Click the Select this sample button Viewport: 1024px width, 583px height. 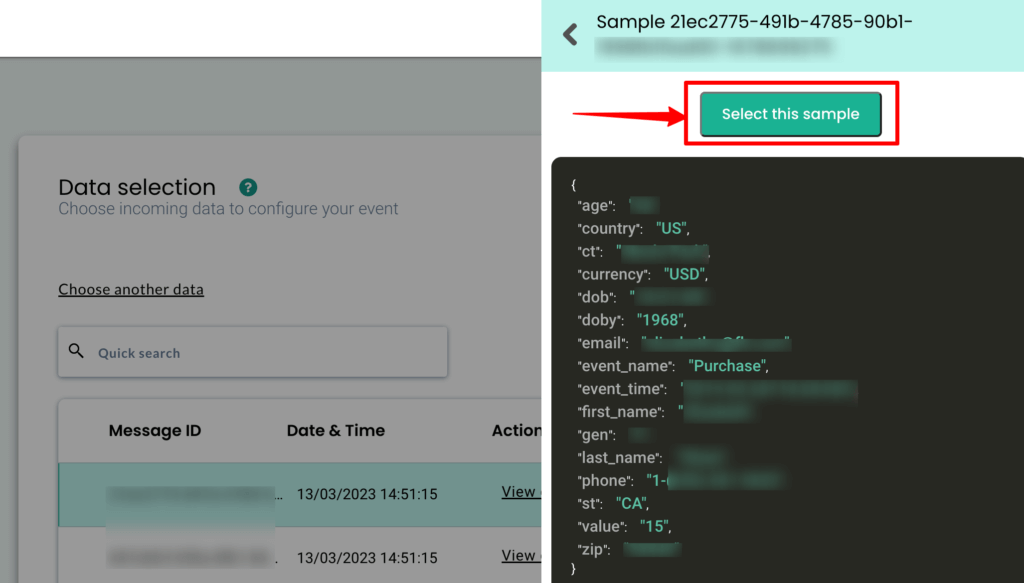tap(790, 114)
